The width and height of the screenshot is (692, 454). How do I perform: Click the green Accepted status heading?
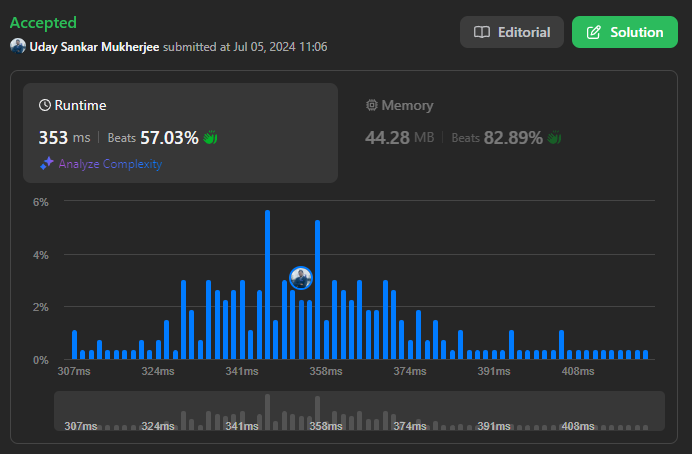[43, 22]
